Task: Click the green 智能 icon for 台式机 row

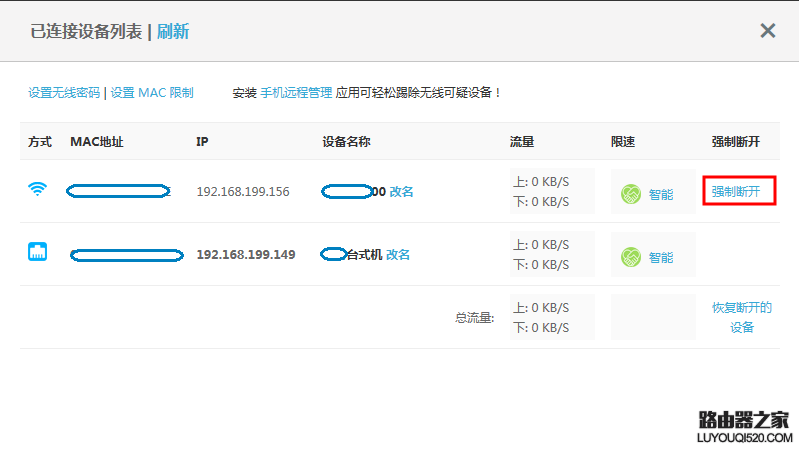Action: (631, 257)
